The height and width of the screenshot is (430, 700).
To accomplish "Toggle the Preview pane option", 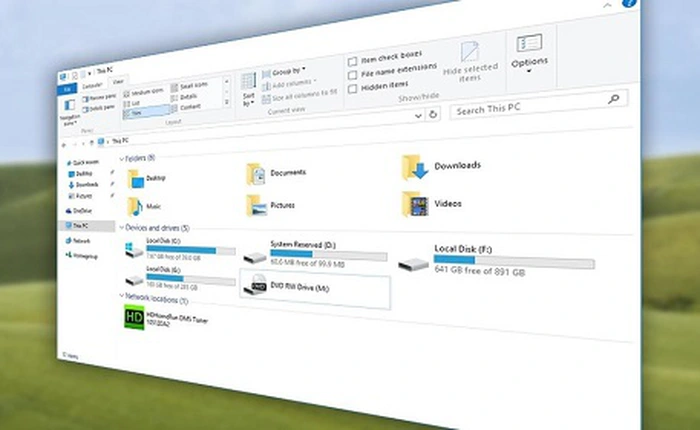I will pyautogui.click(x=99, y=97).
